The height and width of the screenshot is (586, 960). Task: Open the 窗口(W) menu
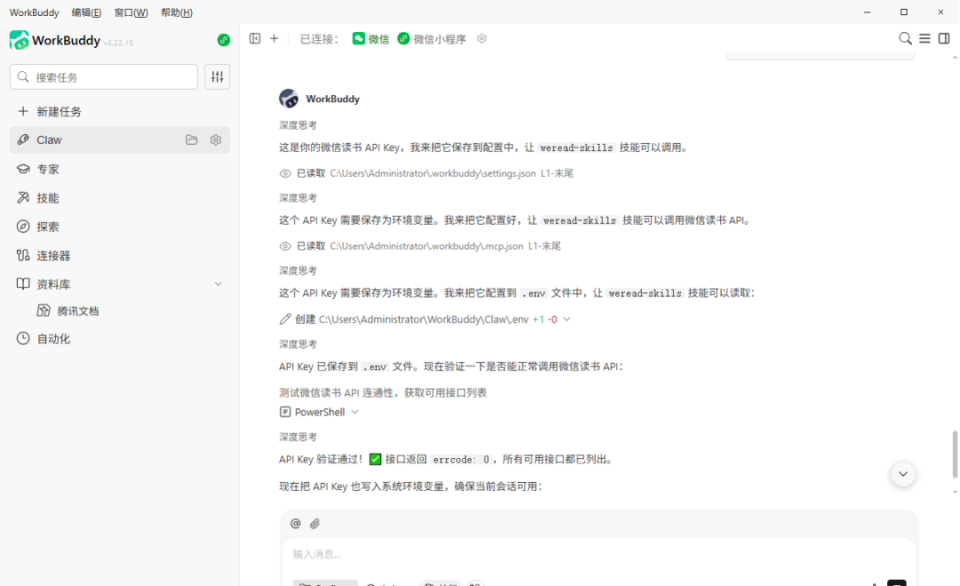131,12
